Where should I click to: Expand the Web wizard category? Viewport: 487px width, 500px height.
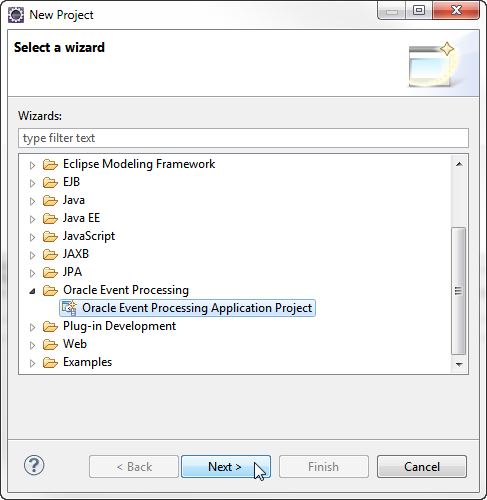pyautogui.click(x=32, y=345)
